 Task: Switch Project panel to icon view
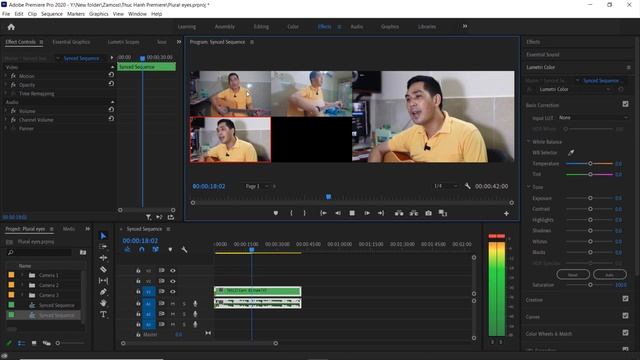34,343
